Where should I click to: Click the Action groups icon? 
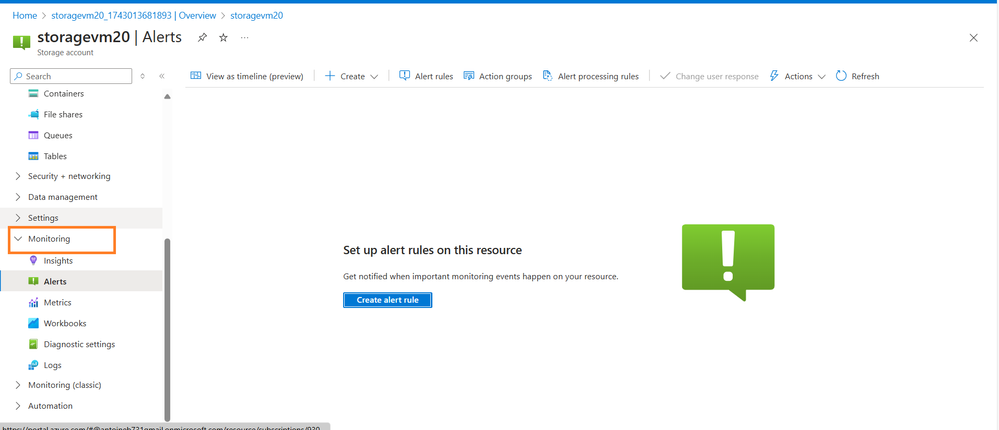[x=469, y=76]
